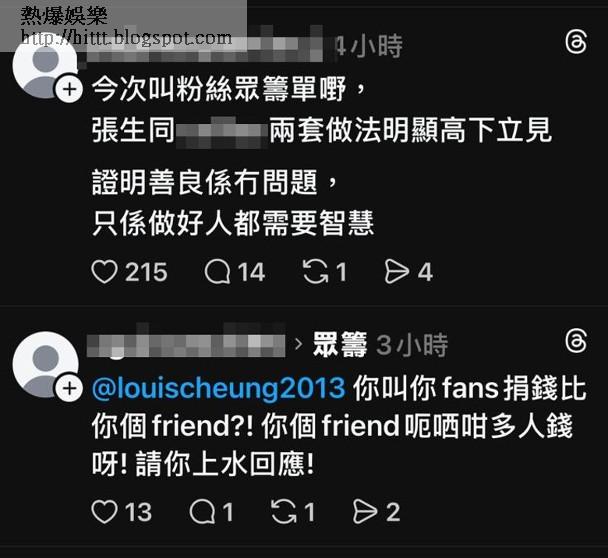Share the second post with 2 shares
The height and width of the screenshot is (558, 608).
click(365, 512)
